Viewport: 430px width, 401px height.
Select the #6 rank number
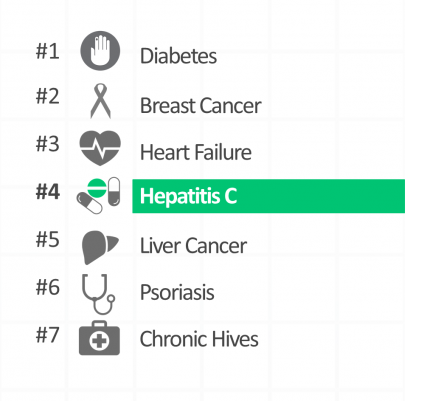[x=48, y=287]
